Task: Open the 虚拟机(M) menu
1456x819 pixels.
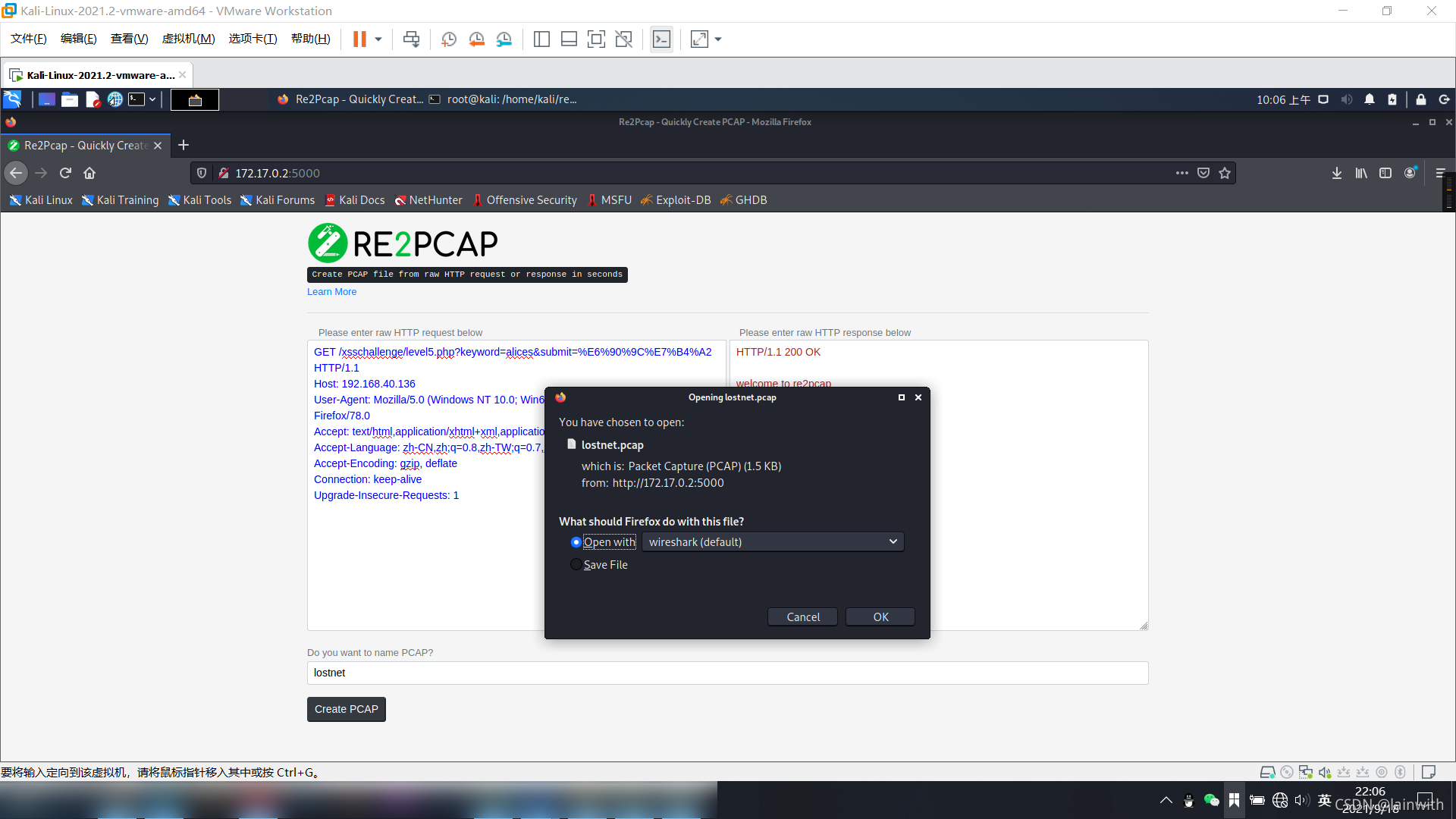Action: (x=188, y=39)
